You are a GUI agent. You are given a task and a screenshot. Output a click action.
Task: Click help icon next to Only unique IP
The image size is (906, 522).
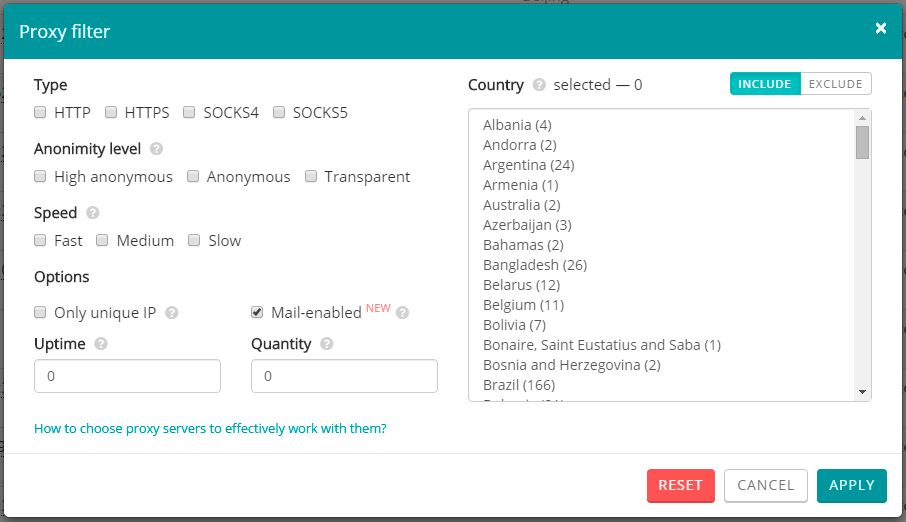[172, 313]
